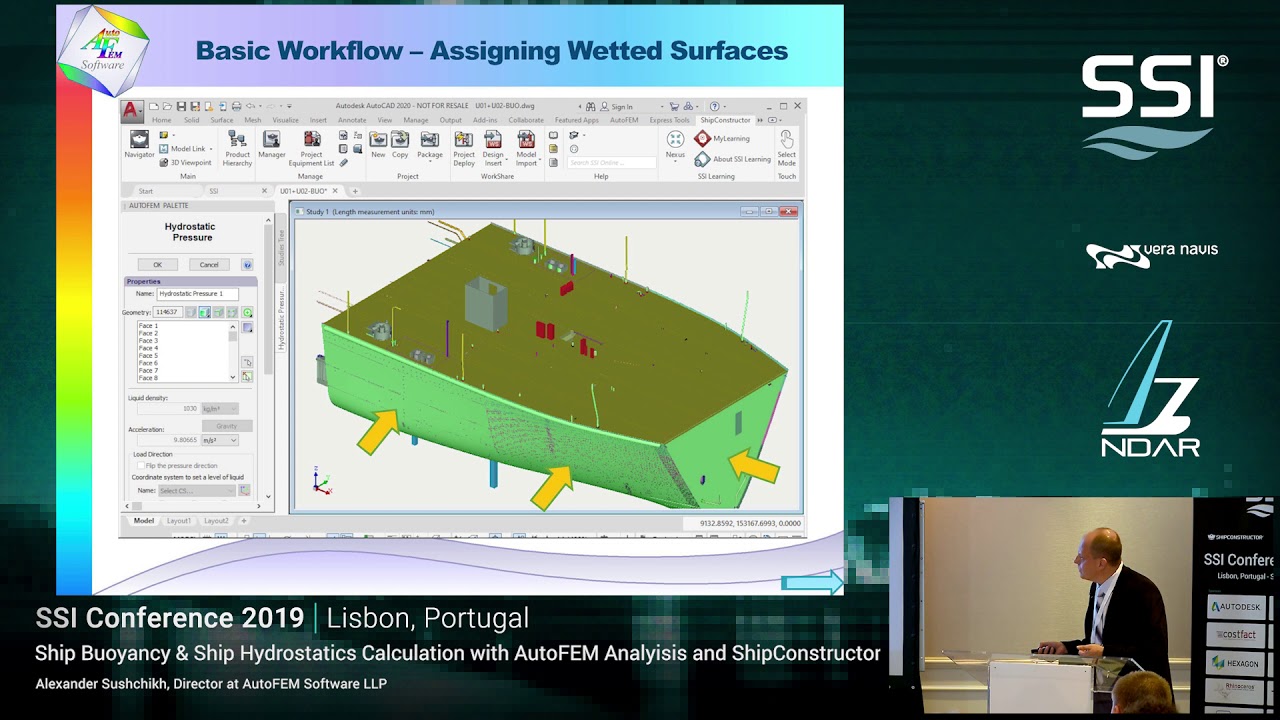Click the Gravity button

click(x=227, y=426)
